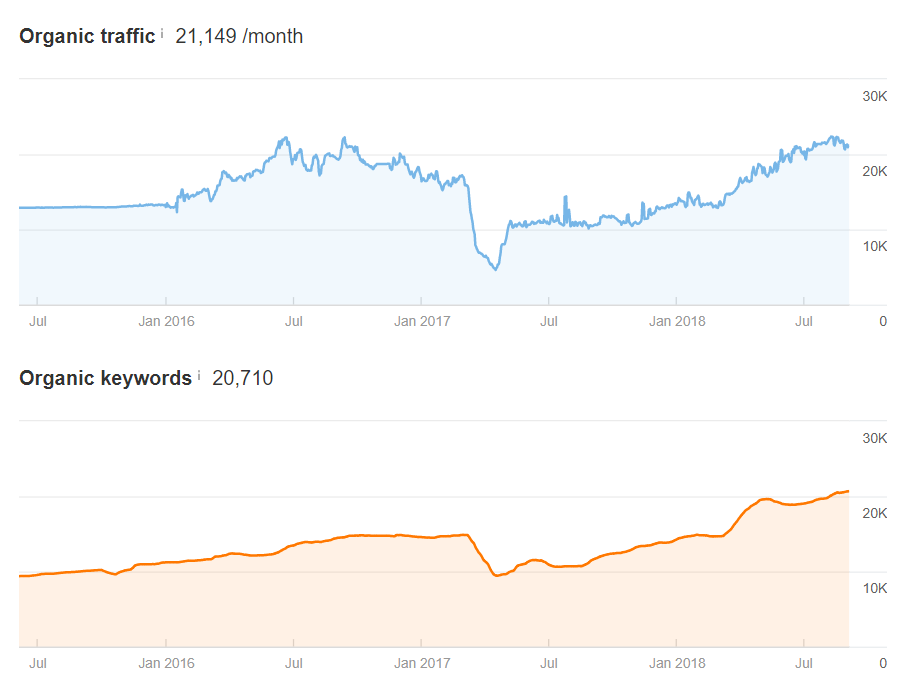Click the Jan 2017 label under keywords chart
Image resolution: width=901 pixels, height=698 pixels.
422,663
